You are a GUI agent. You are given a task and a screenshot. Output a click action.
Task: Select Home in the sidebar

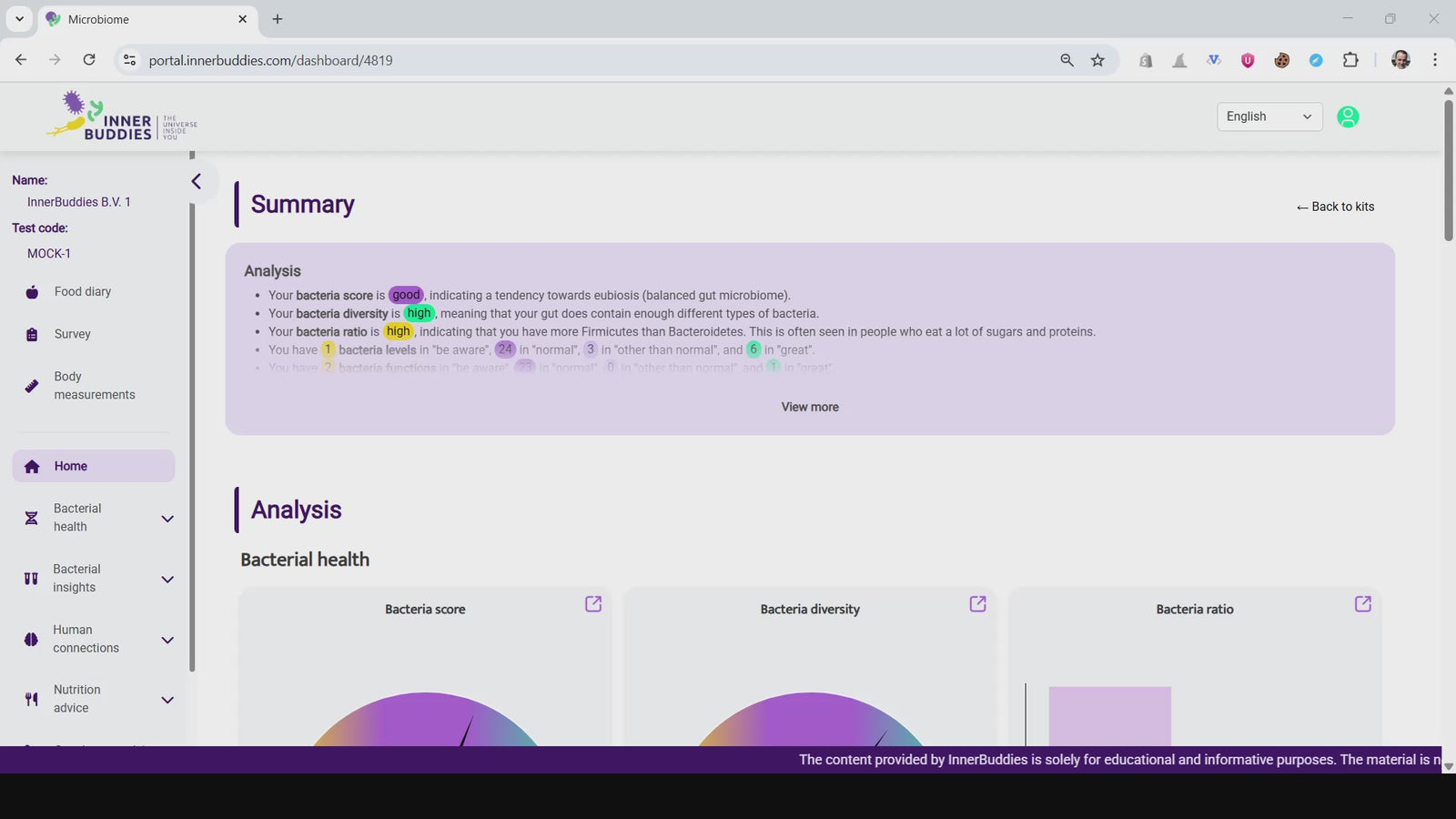click(x=71, y=466)
